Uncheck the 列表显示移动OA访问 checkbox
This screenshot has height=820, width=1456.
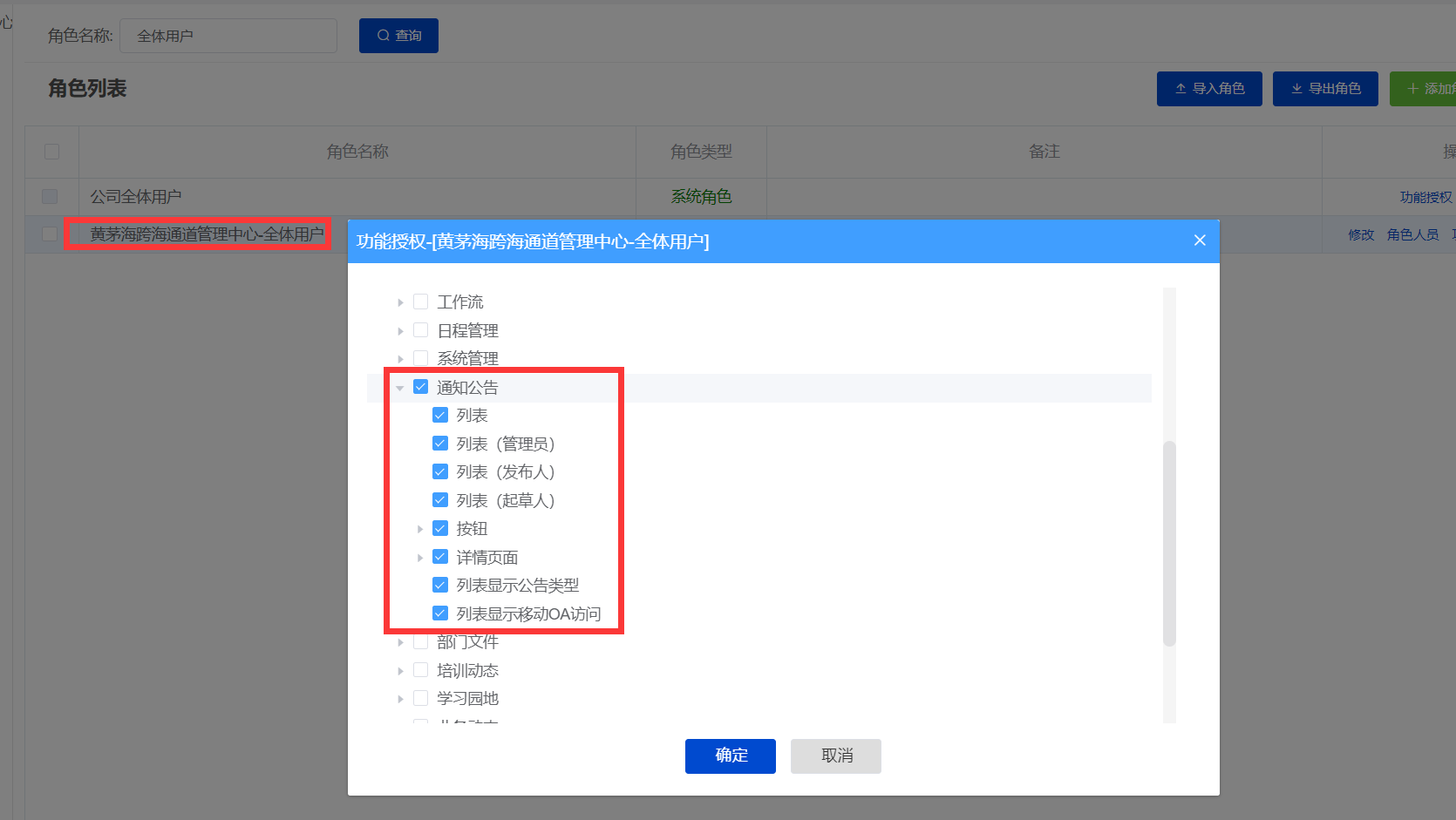coord(440,613)
